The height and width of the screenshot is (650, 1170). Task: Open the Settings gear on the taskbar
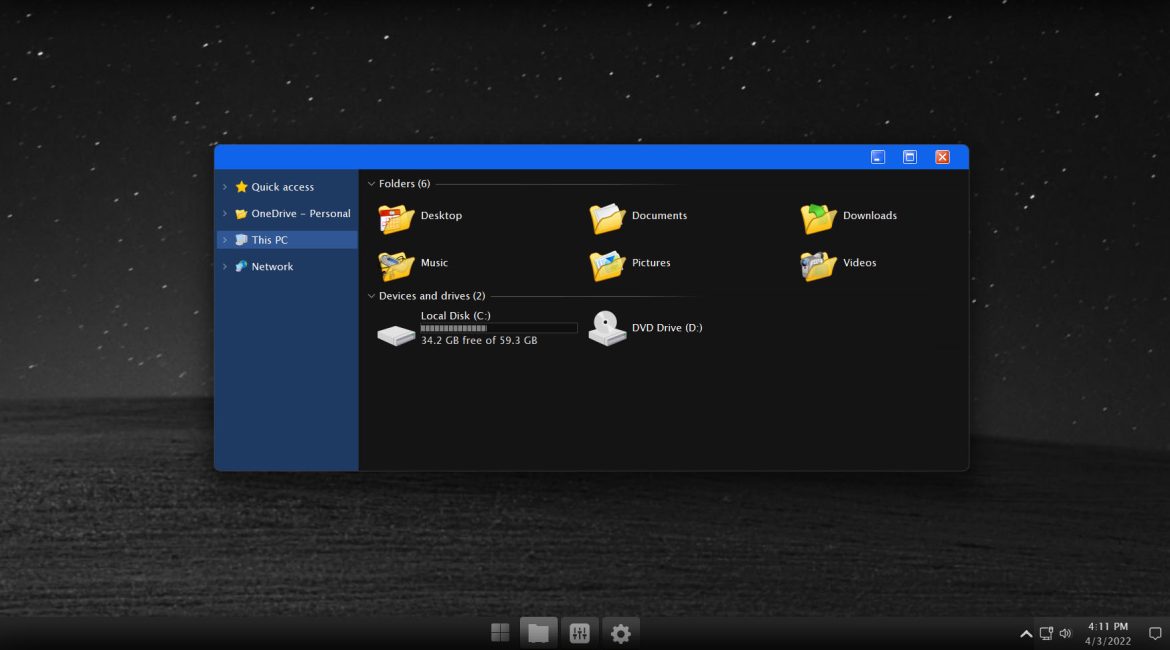pyautogui.click(x=620, y=633)
